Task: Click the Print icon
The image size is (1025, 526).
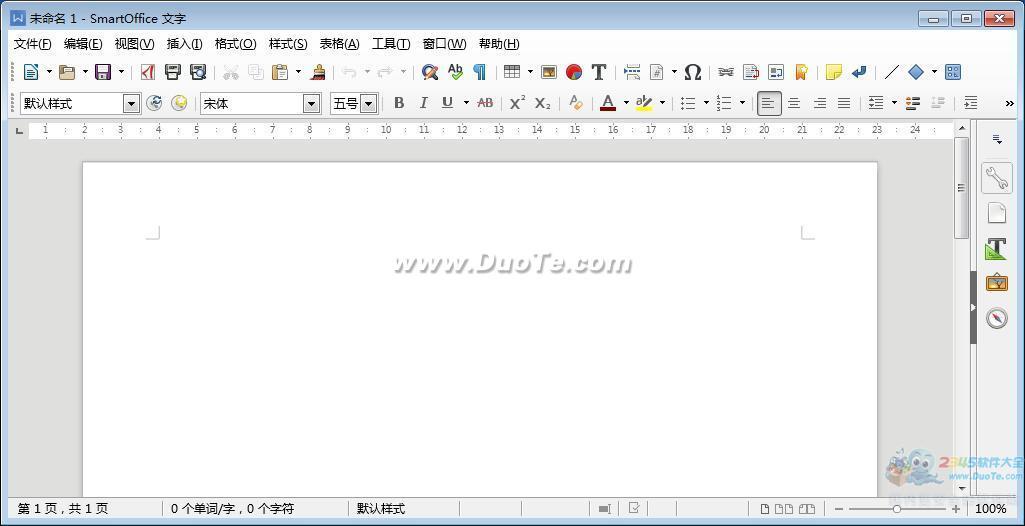Action: click(173, 72)
